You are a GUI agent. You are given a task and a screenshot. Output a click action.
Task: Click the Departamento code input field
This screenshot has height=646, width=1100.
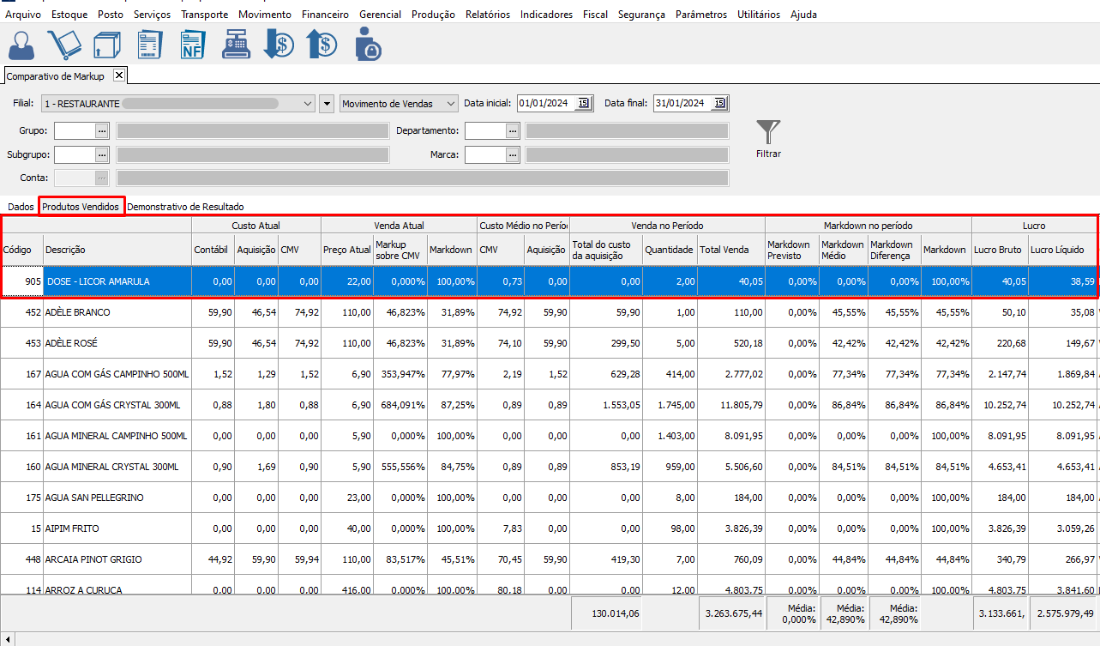pos(485,131)
